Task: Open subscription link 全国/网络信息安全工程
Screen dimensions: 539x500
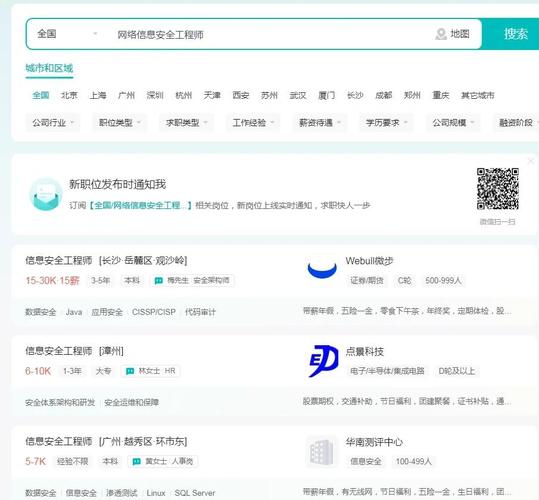Action: 140,205
